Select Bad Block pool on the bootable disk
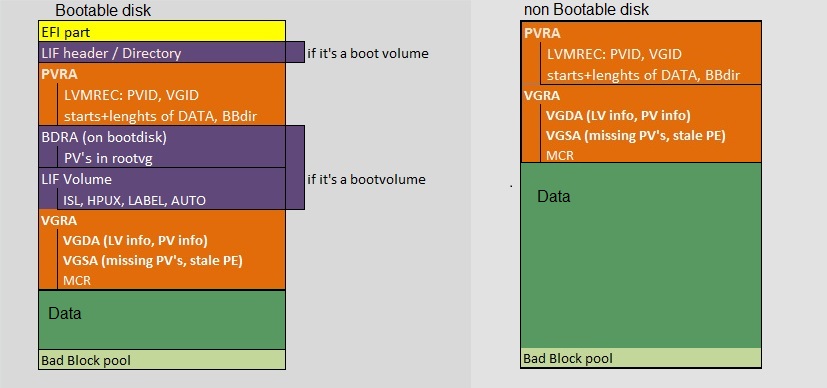Viewport: 827px width, 388px height. point(162,360)
